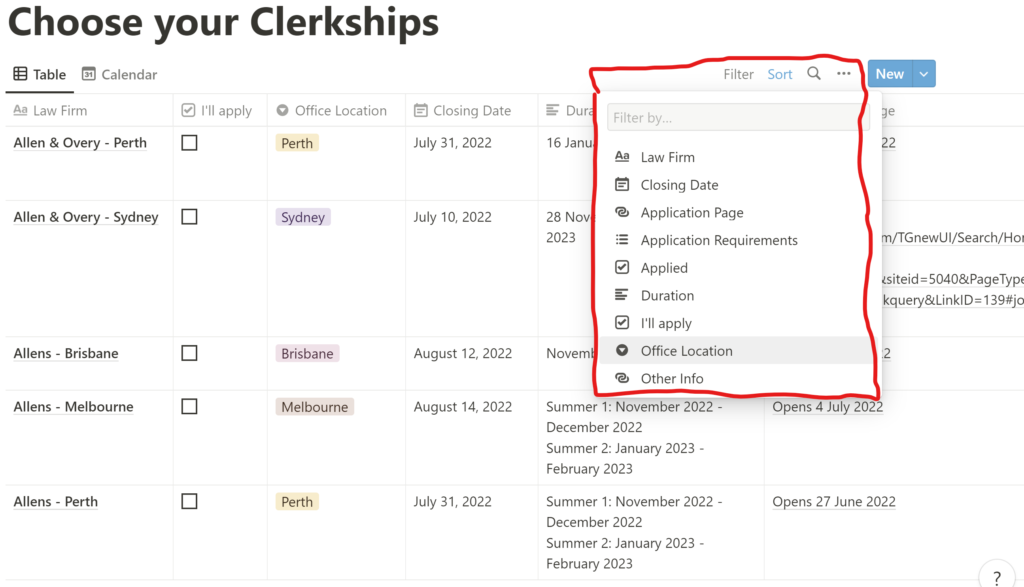Open the 'Opens 27 June 2022' link
The width and height of the screenshot is (1024, 587).
point(834,501)
